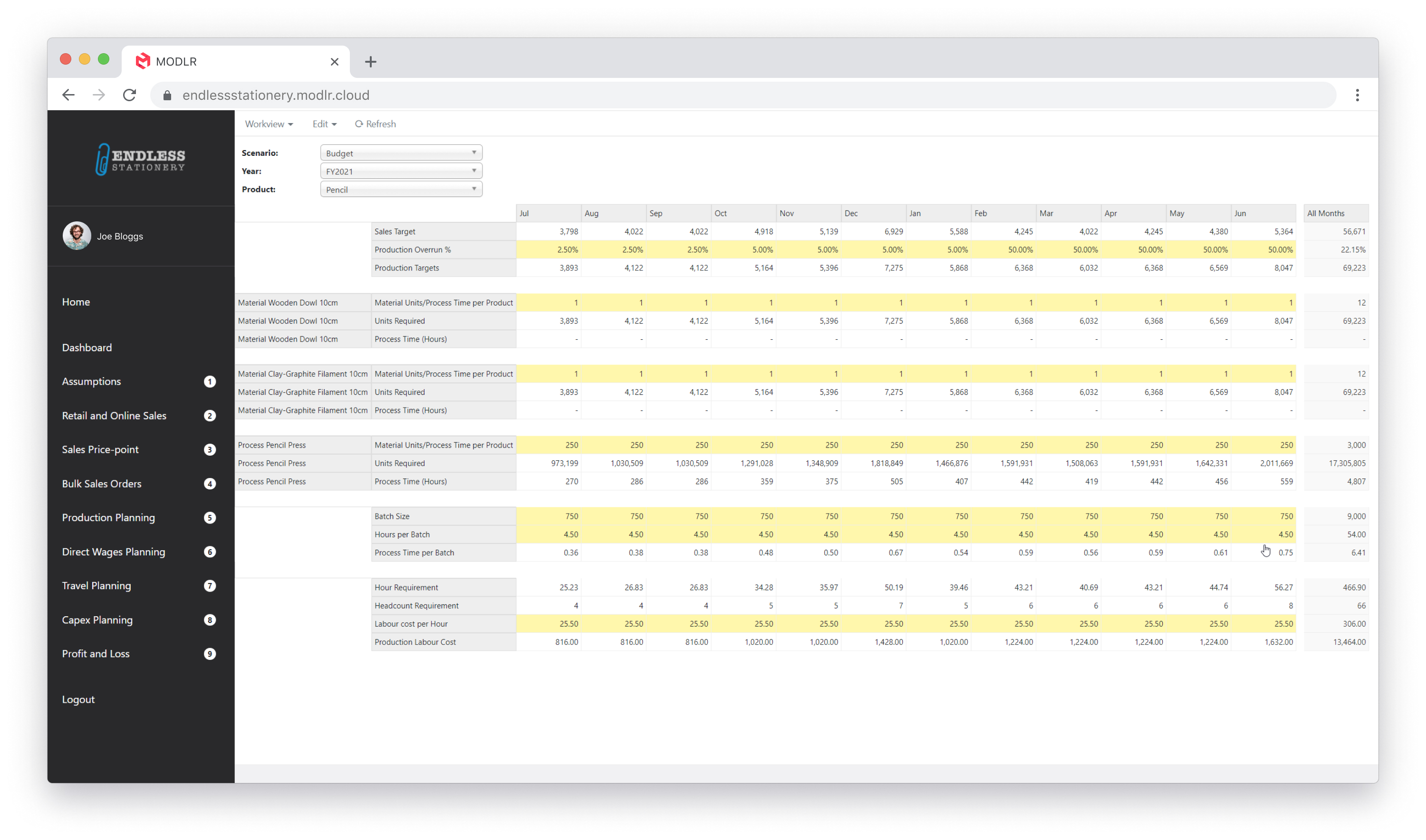Image resolution: width=1426 pixels, height=840 pixels.
Task: Click the browser back arrow
Action: [x=68, y=95]
